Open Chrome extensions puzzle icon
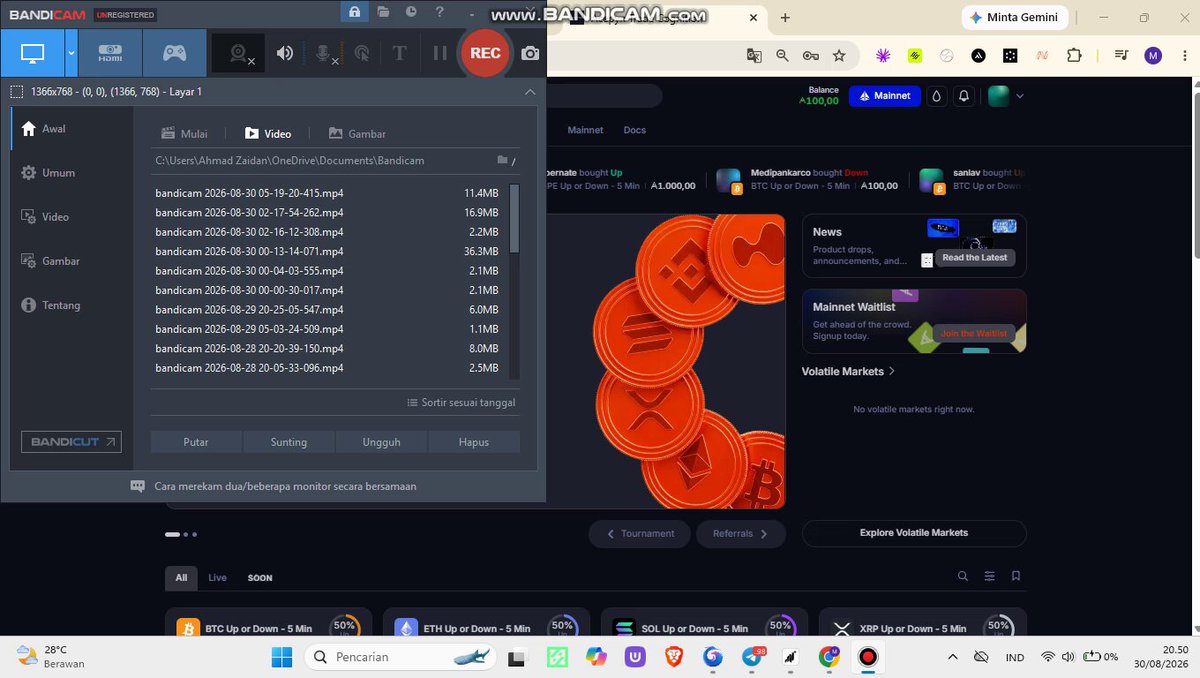Screen dimensions: 1200x678 coord(1074,56)
